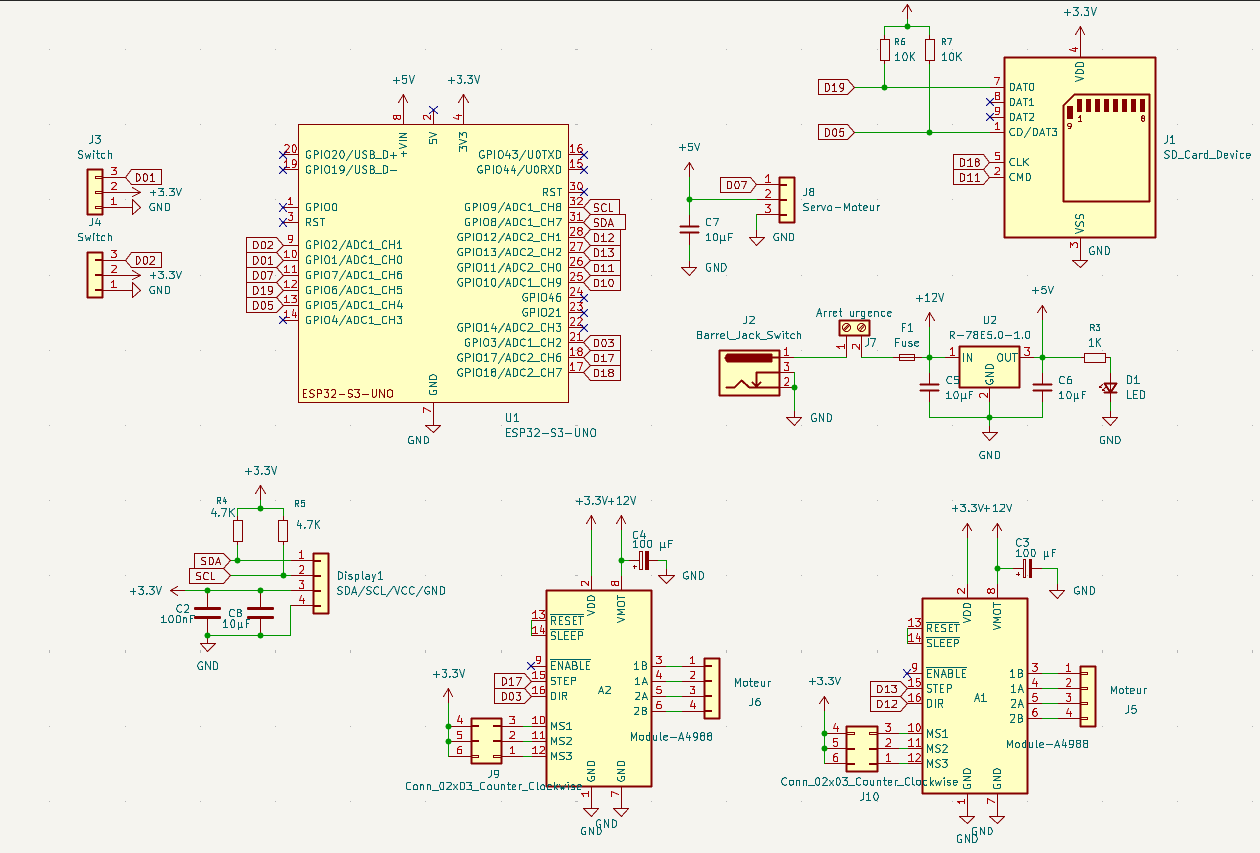Click the 'CD/DAT3' pin name on SD card
1260x853 pixels.
click(x=1033, y=132)
